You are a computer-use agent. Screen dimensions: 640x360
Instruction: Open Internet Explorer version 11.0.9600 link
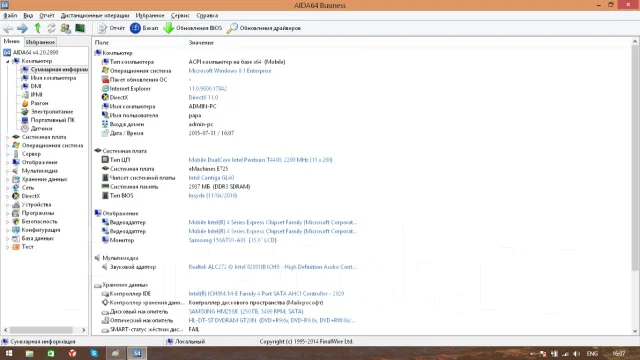pyautogui.click(x=207, y=89)
